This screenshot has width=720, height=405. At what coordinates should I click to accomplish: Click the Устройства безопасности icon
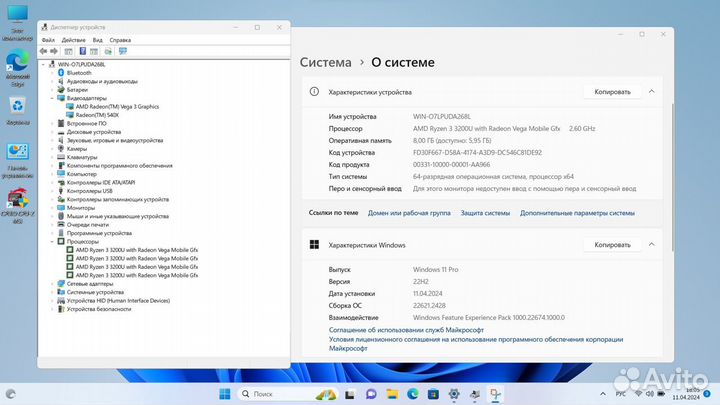(x=61, y=309)
